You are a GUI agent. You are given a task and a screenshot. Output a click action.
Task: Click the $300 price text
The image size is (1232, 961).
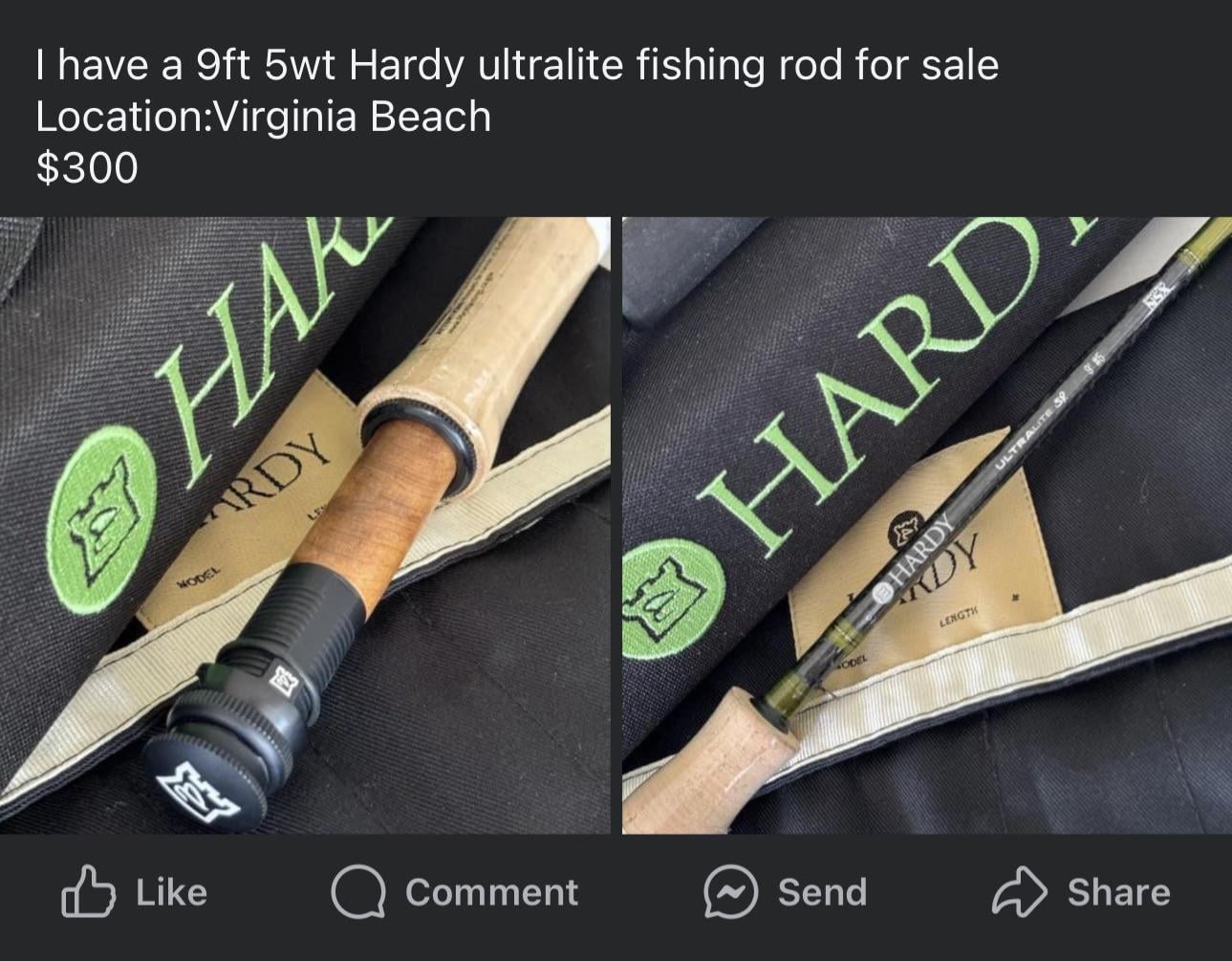87,168
